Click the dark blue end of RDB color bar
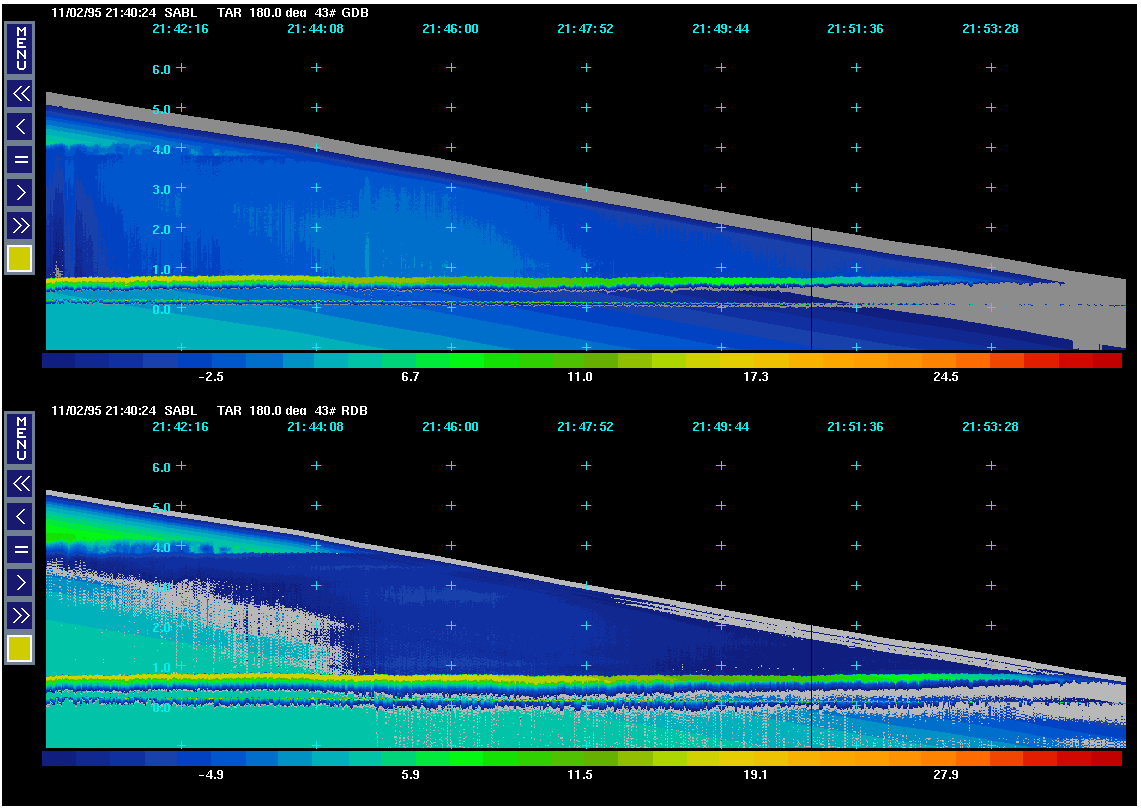Viewport: 1141px width, 810px height. point(58,759)
